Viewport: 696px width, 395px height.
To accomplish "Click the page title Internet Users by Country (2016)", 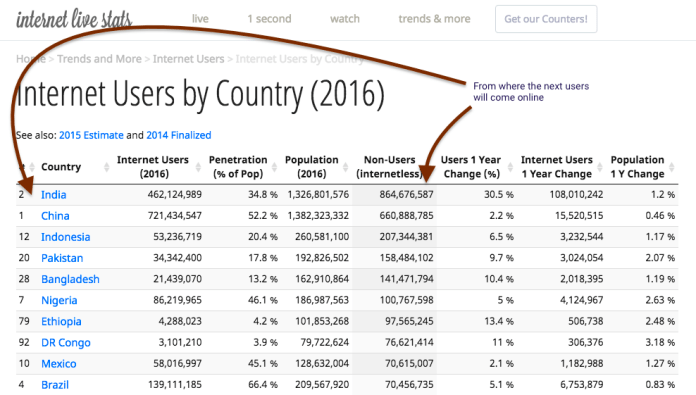I will [200, 95].
